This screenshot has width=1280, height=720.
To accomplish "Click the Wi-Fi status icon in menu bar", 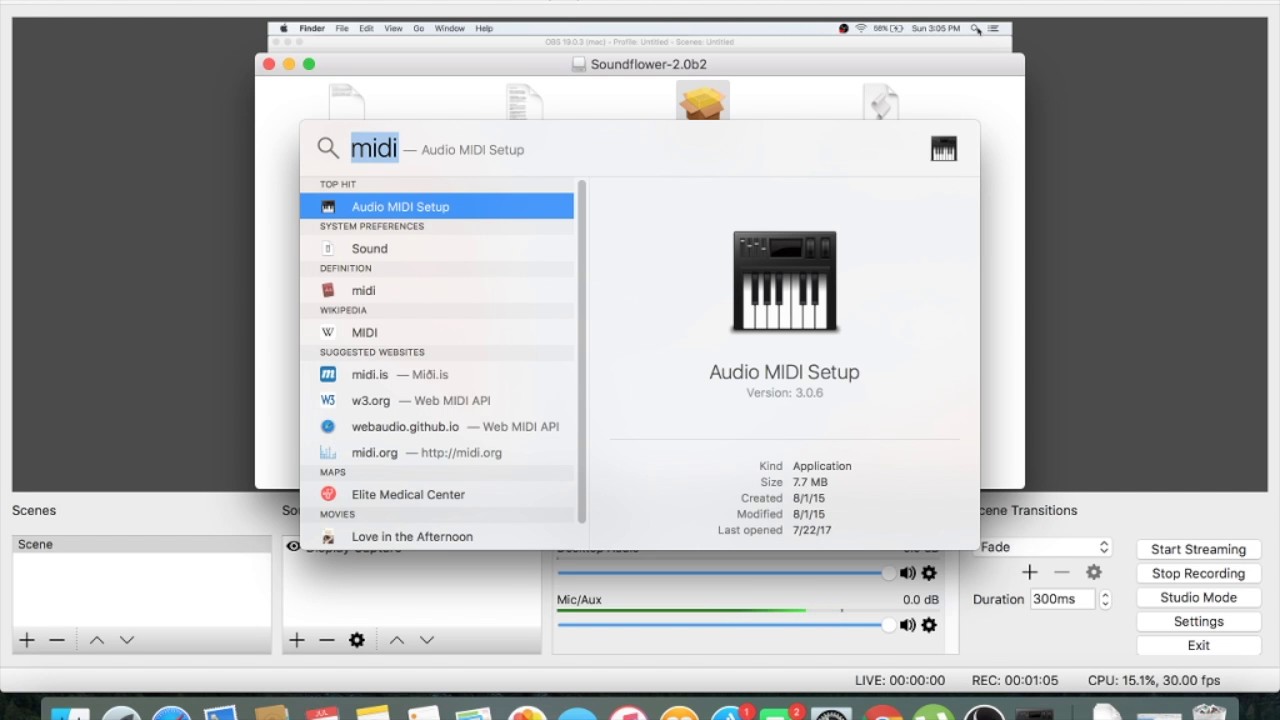I will [x=860, y=29].
